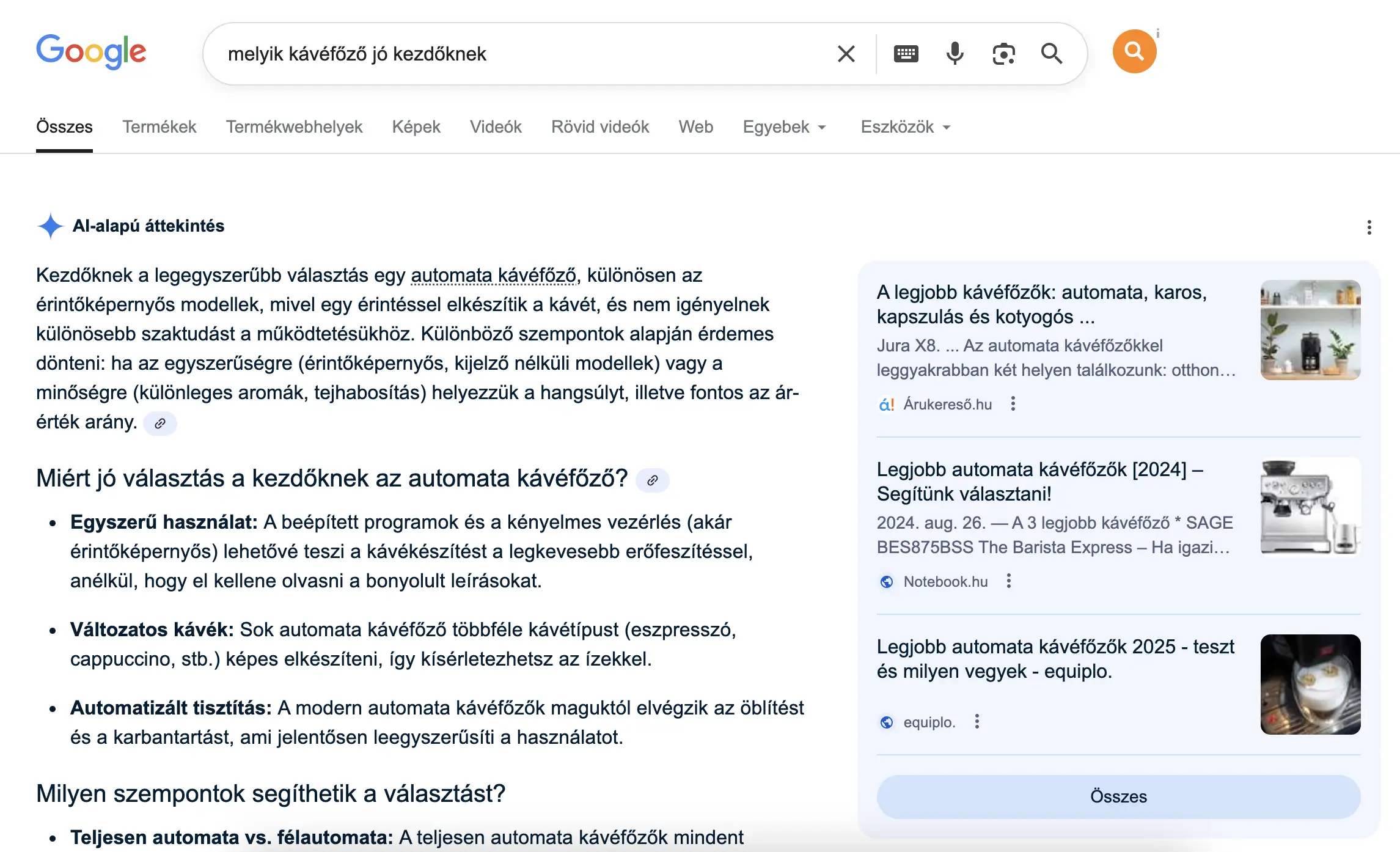1400x852 pixels.
Task: Click the orange search extension icon
Action: (1134, 51)
